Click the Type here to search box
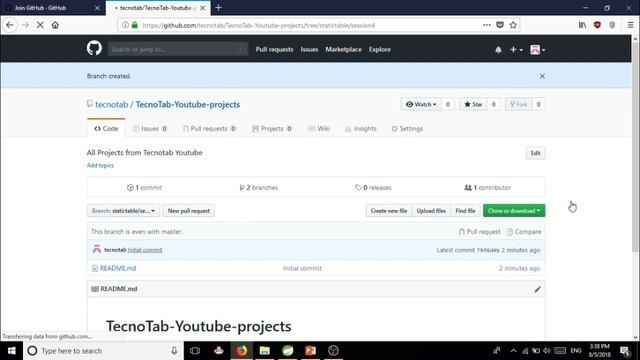640x360 pixels. point(102,351)
